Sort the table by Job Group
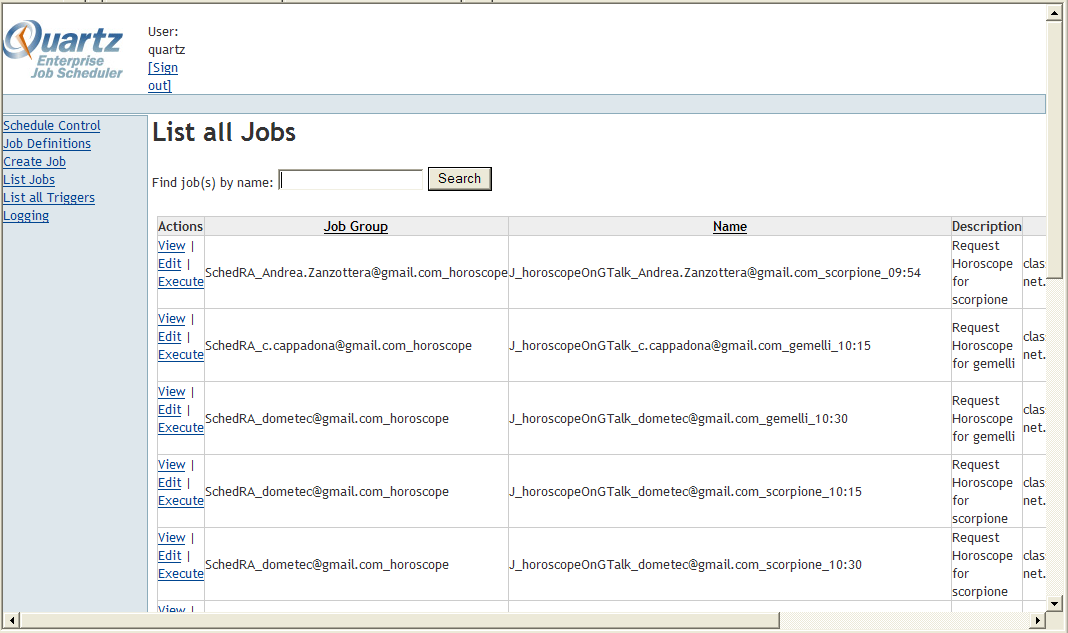 pyautogui.click(x=355, y=227)
